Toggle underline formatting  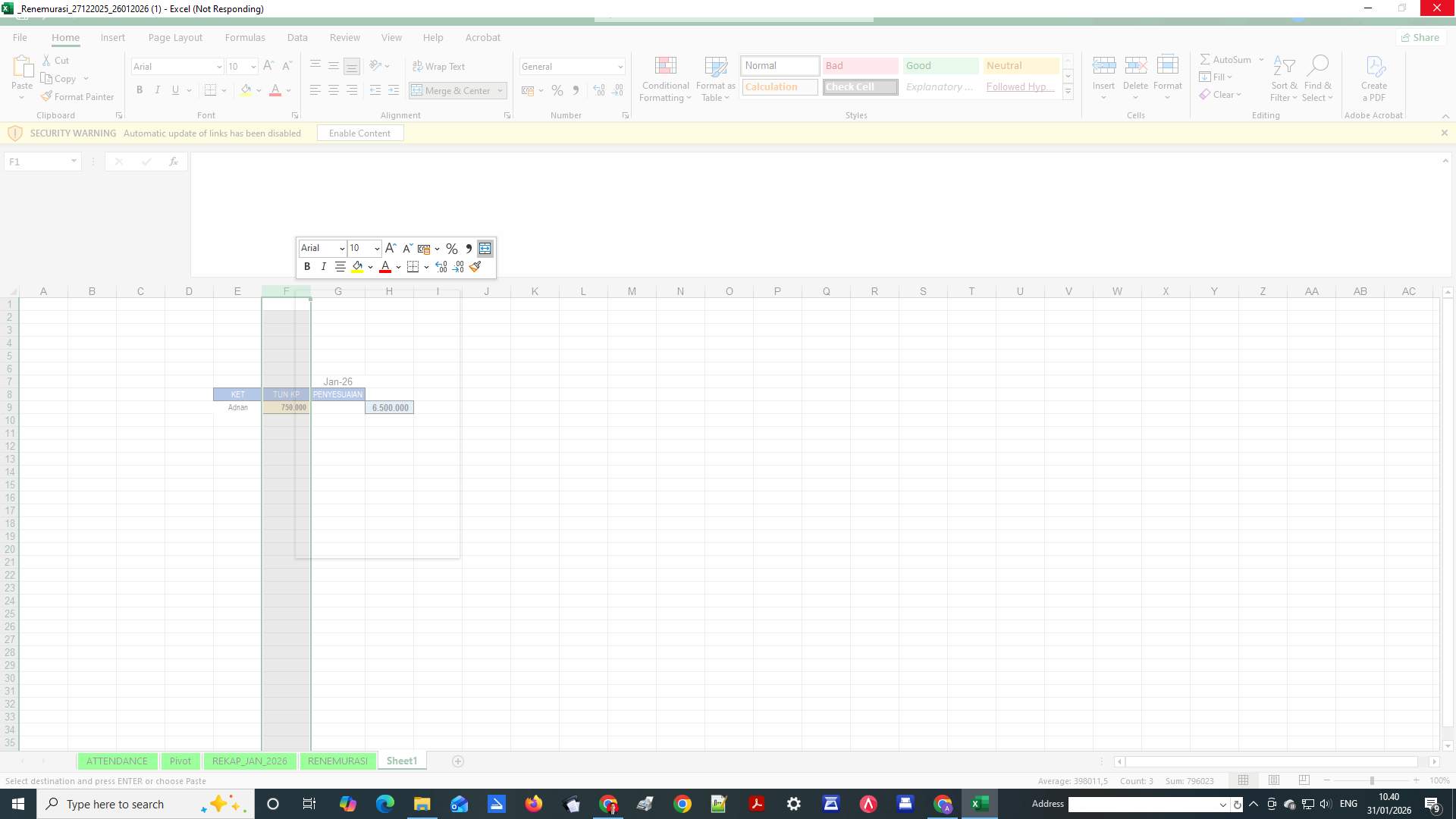[174, 89]
